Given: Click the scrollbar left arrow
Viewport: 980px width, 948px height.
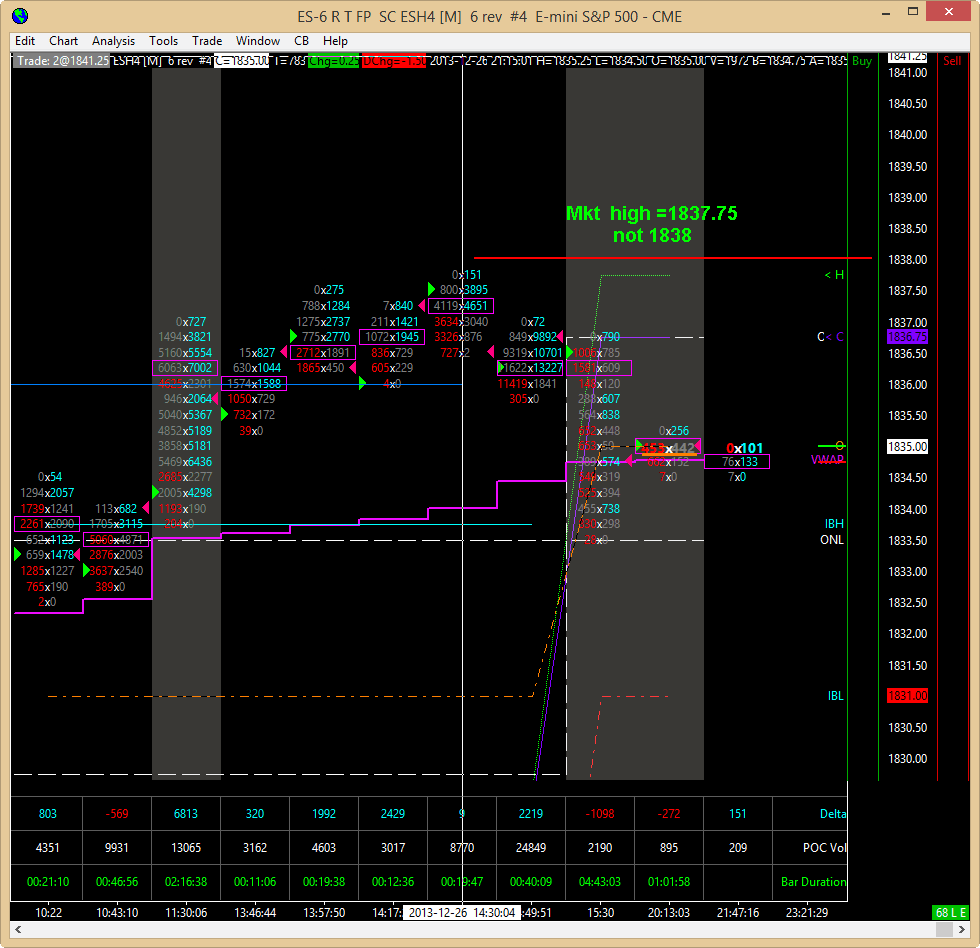Looking at the screenshot, I should tap(18, 929).
